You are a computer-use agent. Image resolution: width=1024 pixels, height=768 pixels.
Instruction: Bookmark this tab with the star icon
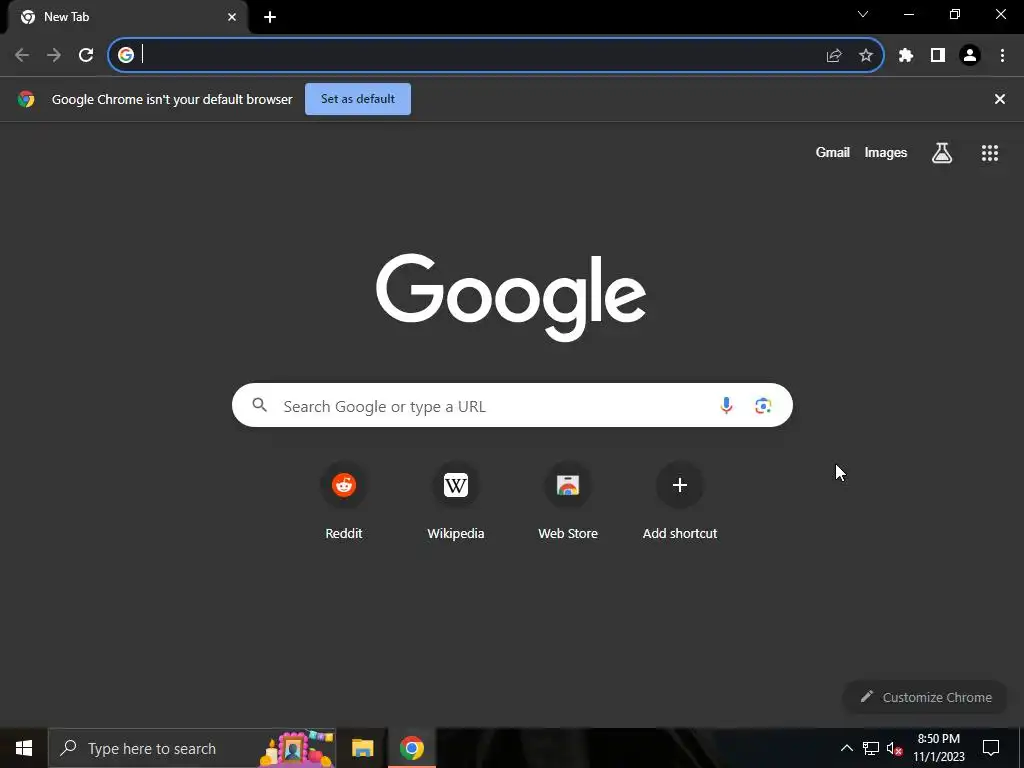click(x=866, y=56)
